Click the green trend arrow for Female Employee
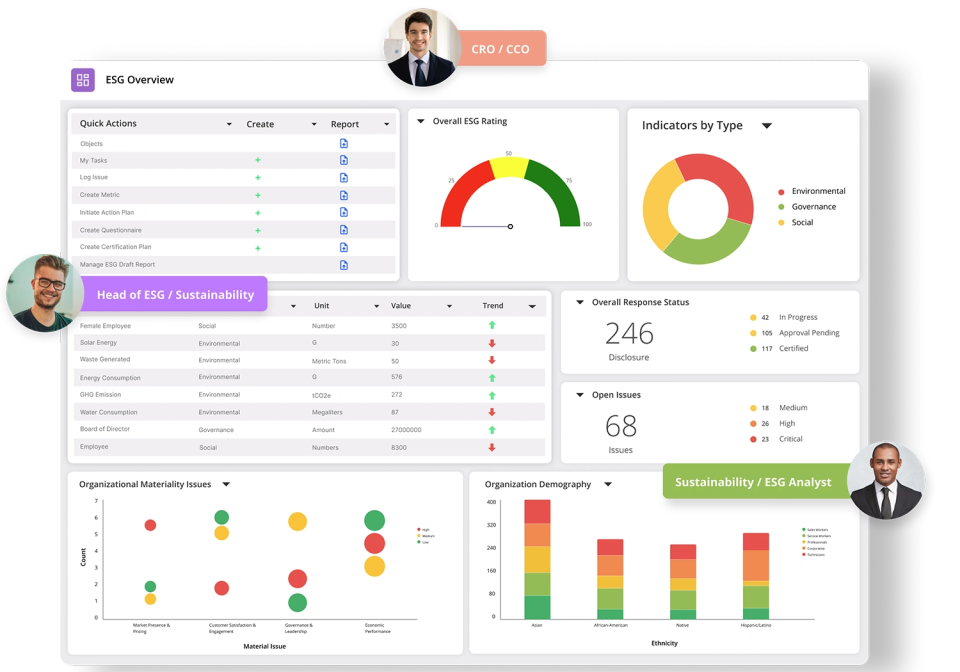This screenshot has height=672, width=960. click(492, 326)
